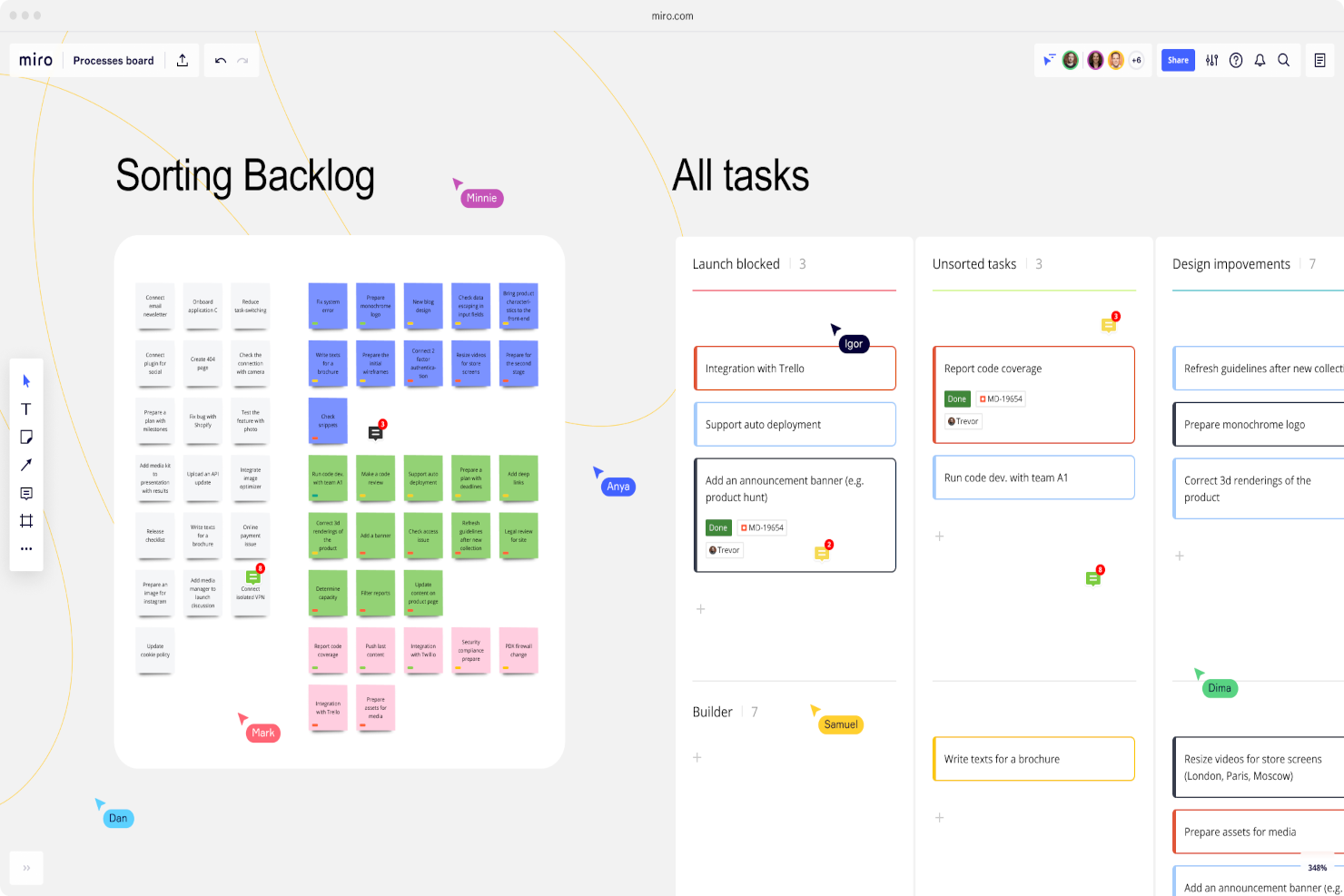Click Trevor assignee on Report code coverage card
This screenshot has width=1344, height=896.
[964, 421]
